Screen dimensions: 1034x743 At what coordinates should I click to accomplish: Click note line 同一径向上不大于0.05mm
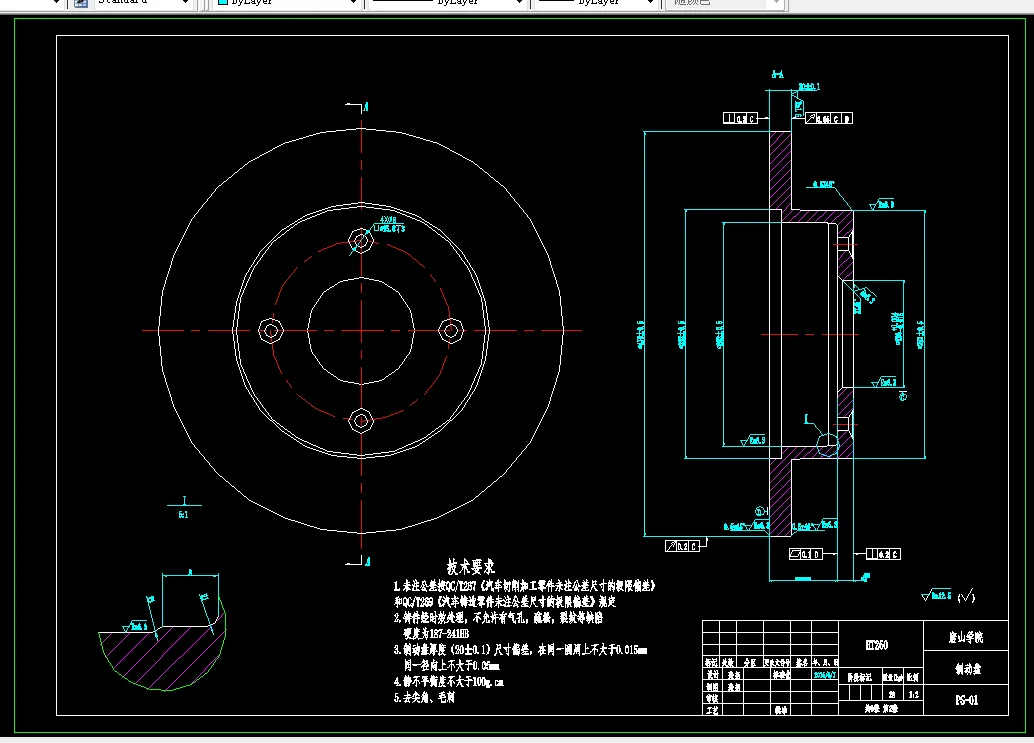point(451,665)
